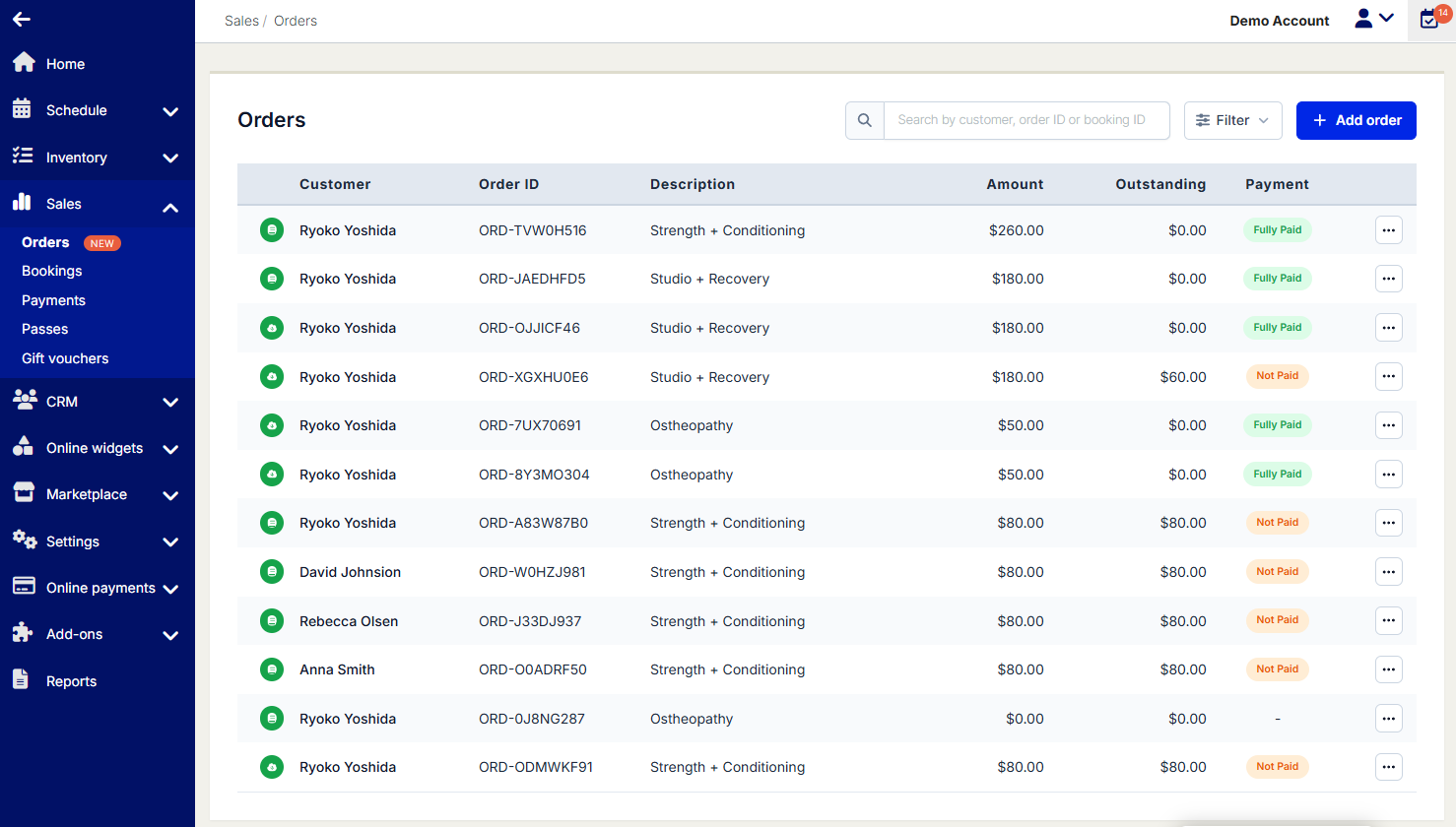Screen dimensions: 1456x827
Task: Collapse the Sales menu chevron
Action: point(170,207)
